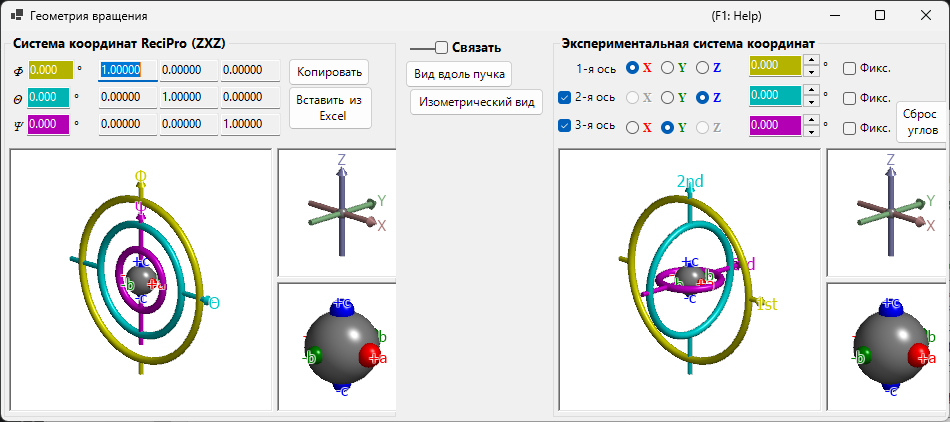Click Изометрический вид button

tap(476, 102)
